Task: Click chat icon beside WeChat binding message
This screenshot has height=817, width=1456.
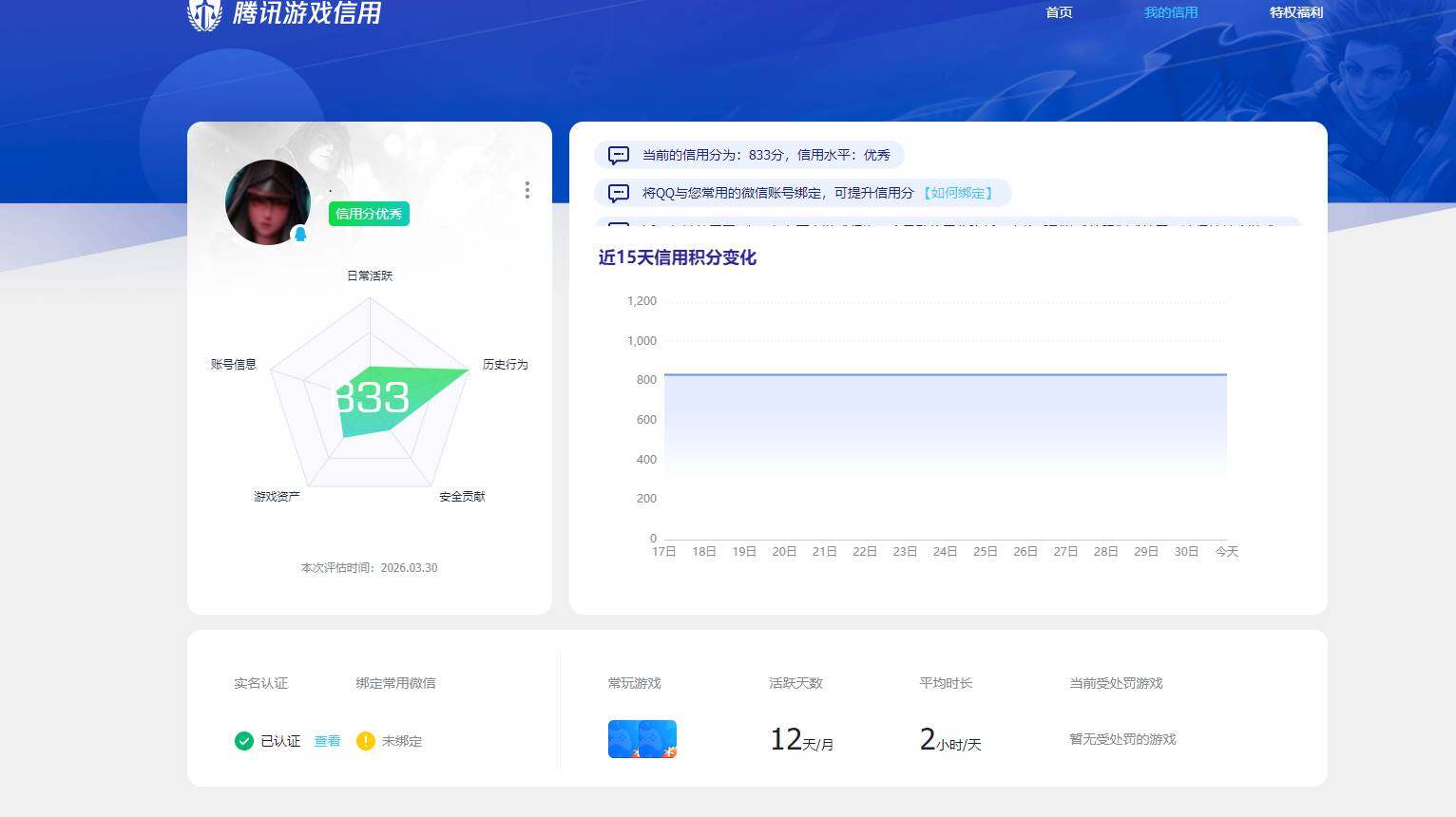Action: pyautogui.click(x=619, y=193)
